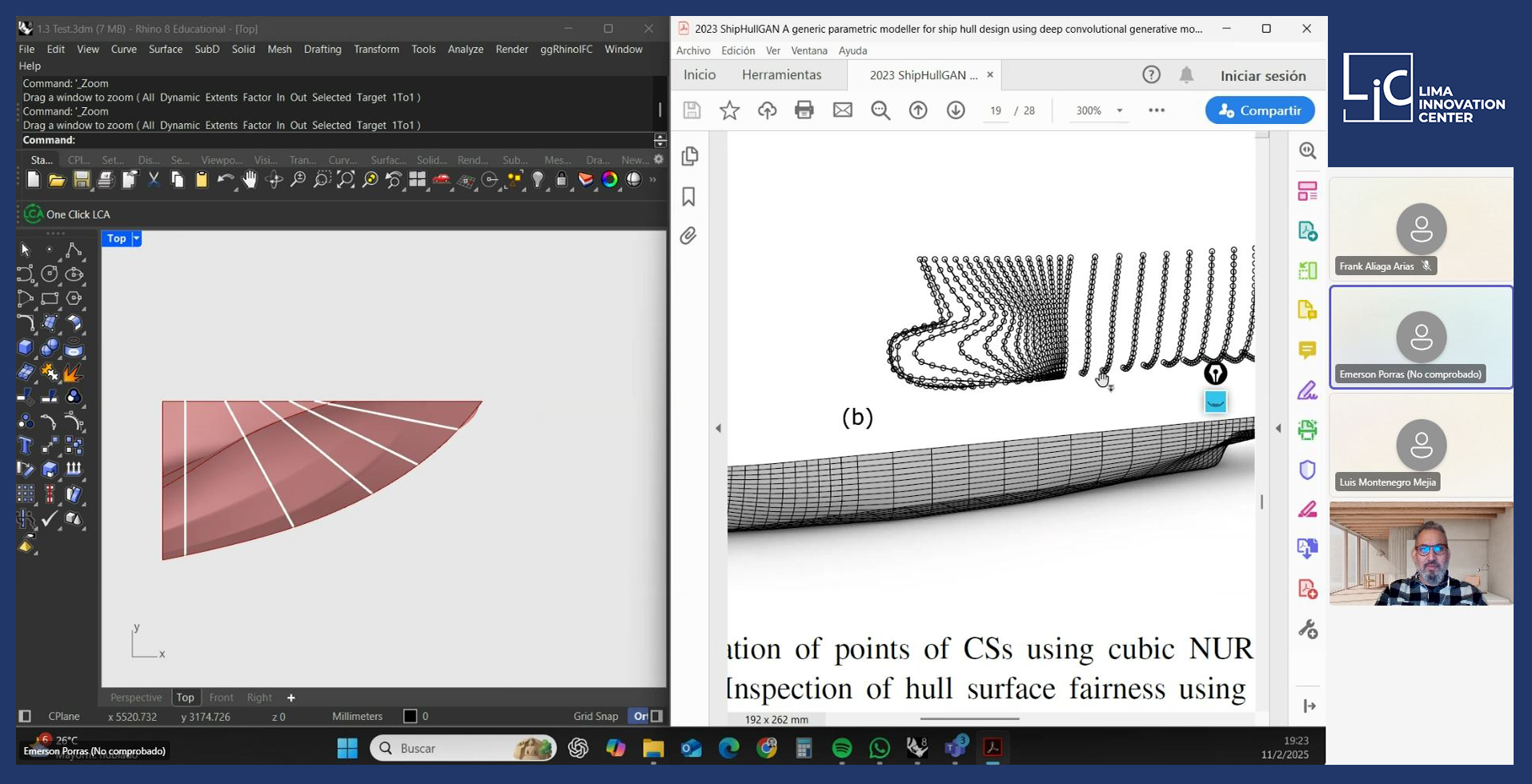Open the bookmarks panel in PDF sidebar
1532x784 pixels.
click(688, 197)
